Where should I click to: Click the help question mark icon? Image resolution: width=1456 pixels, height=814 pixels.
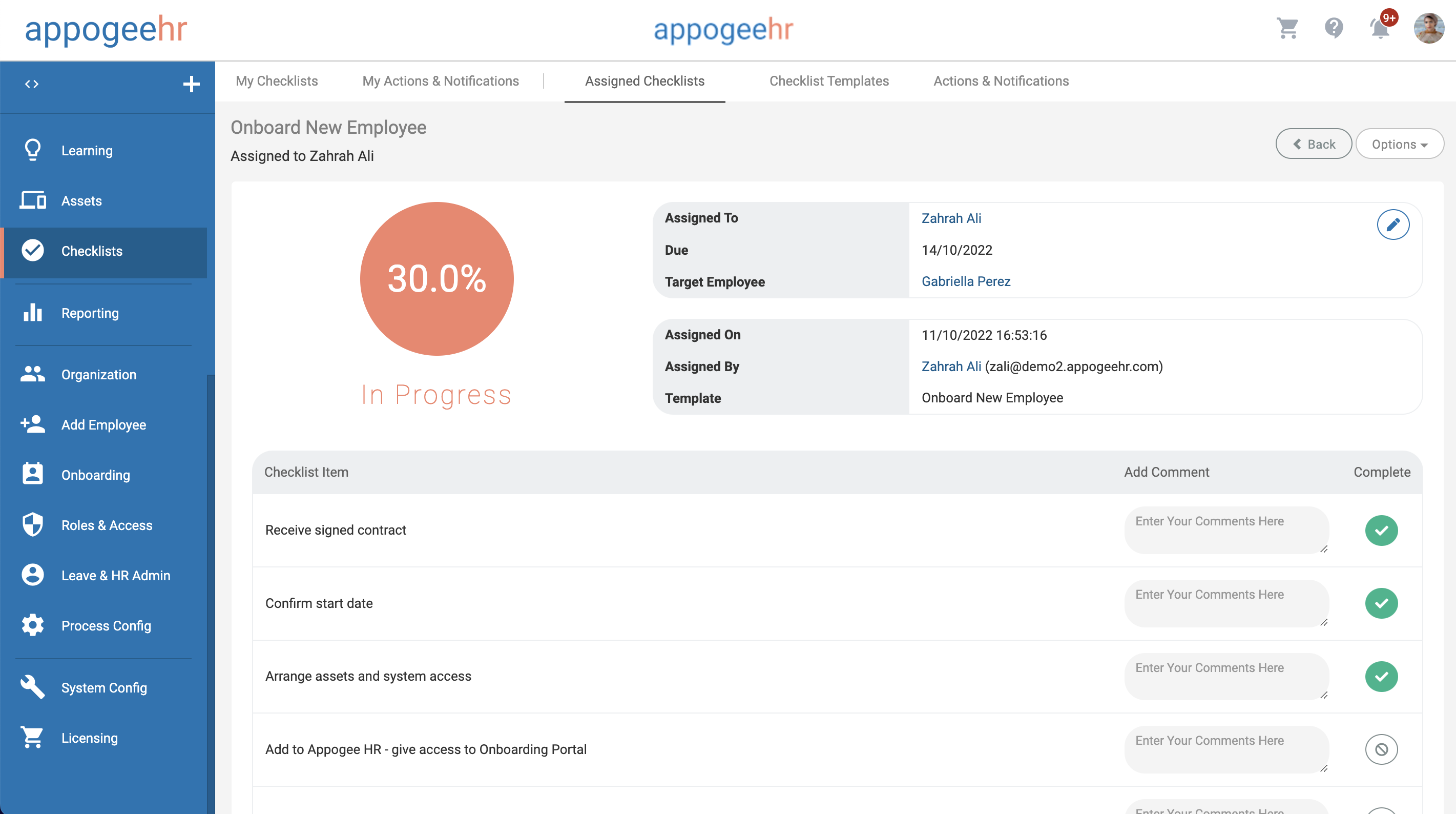pyautogui.click(x=1334, y=28)
